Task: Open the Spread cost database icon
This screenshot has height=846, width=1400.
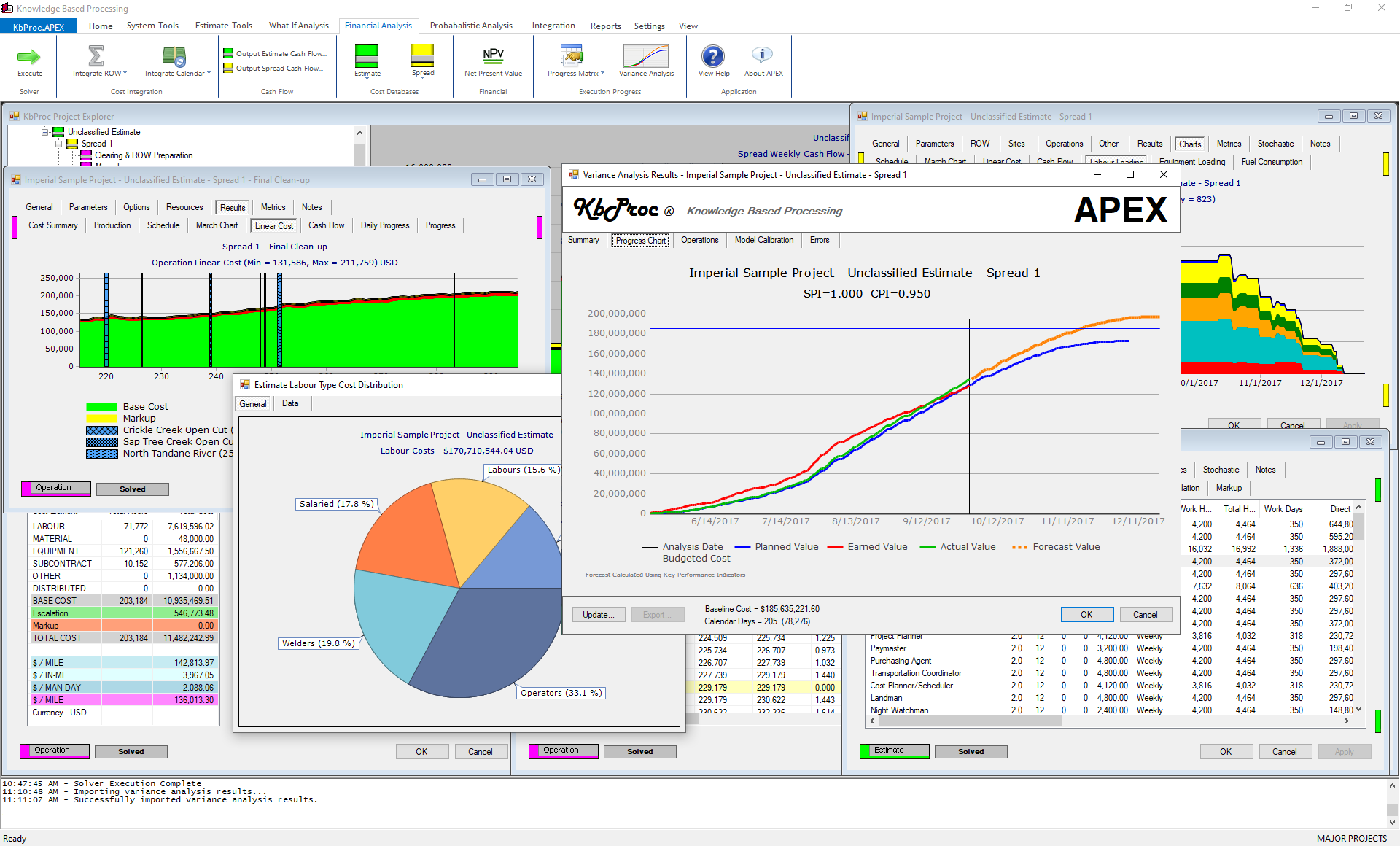Action: tap(422, 56)
